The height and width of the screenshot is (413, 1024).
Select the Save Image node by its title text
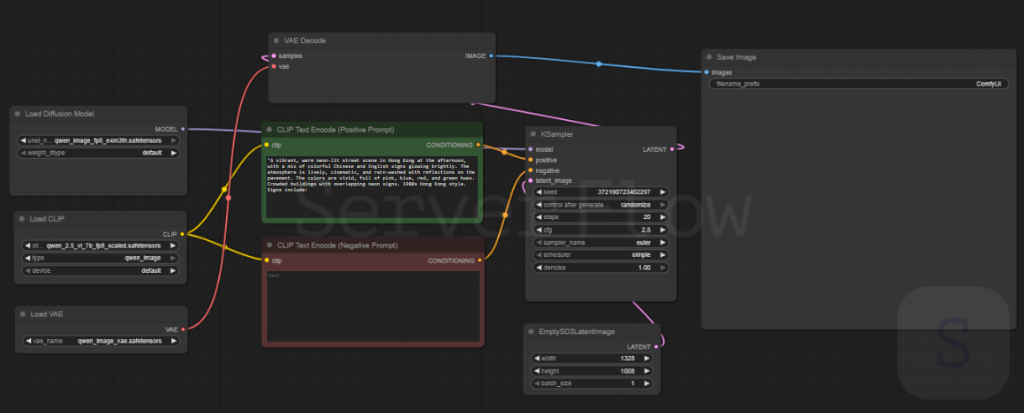(736, 58)
